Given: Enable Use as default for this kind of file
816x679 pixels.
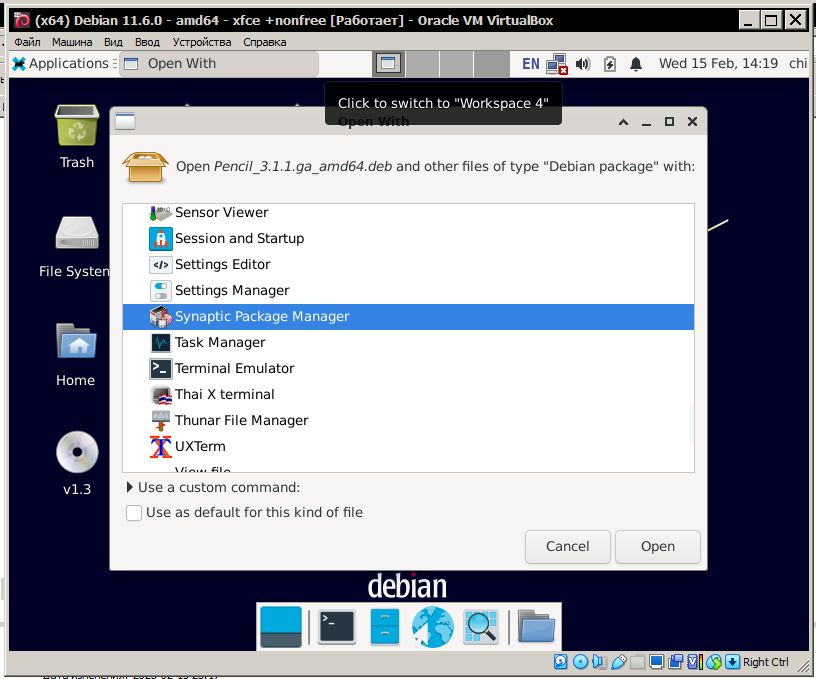Looking at the screenshot, I should (134, 513).
